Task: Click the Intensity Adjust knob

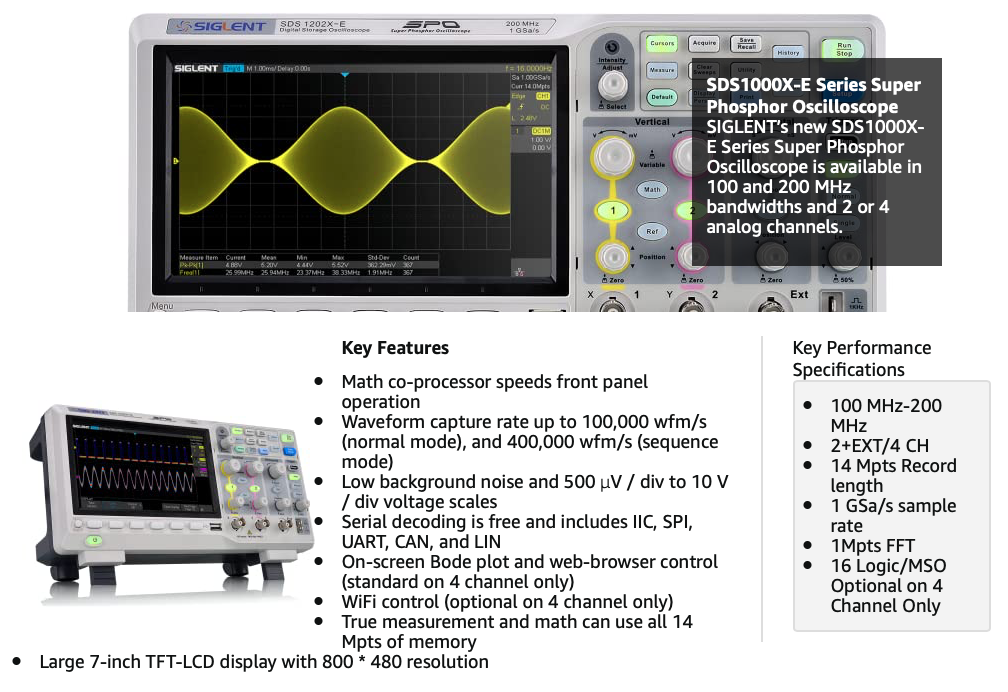Action: tap(613, 84)
